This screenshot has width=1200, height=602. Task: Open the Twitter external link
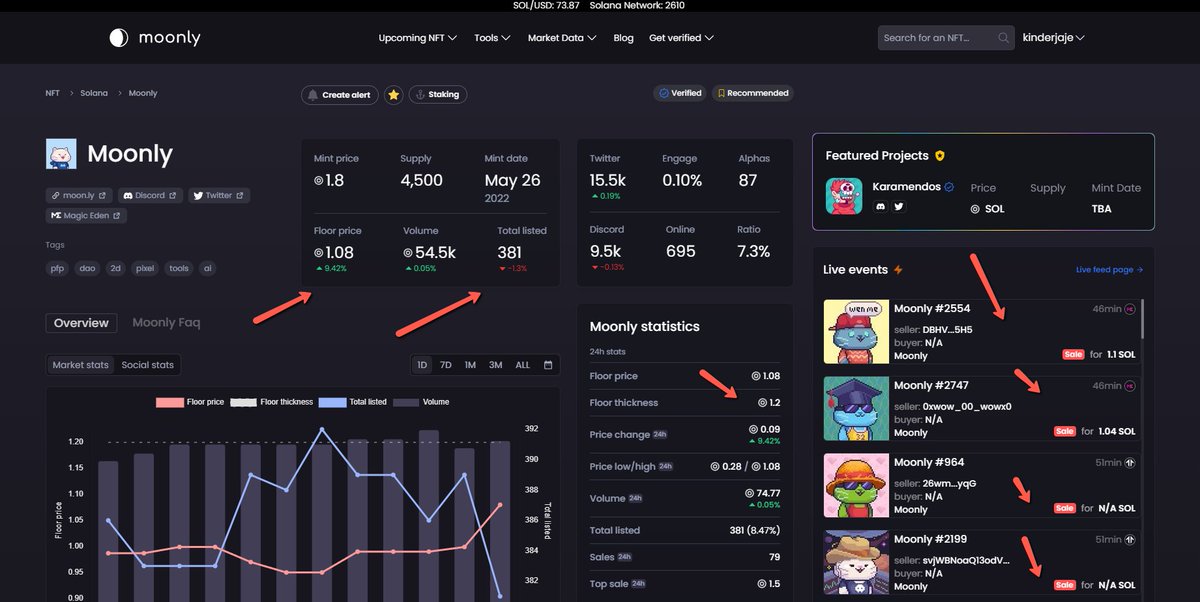(218, 196)
